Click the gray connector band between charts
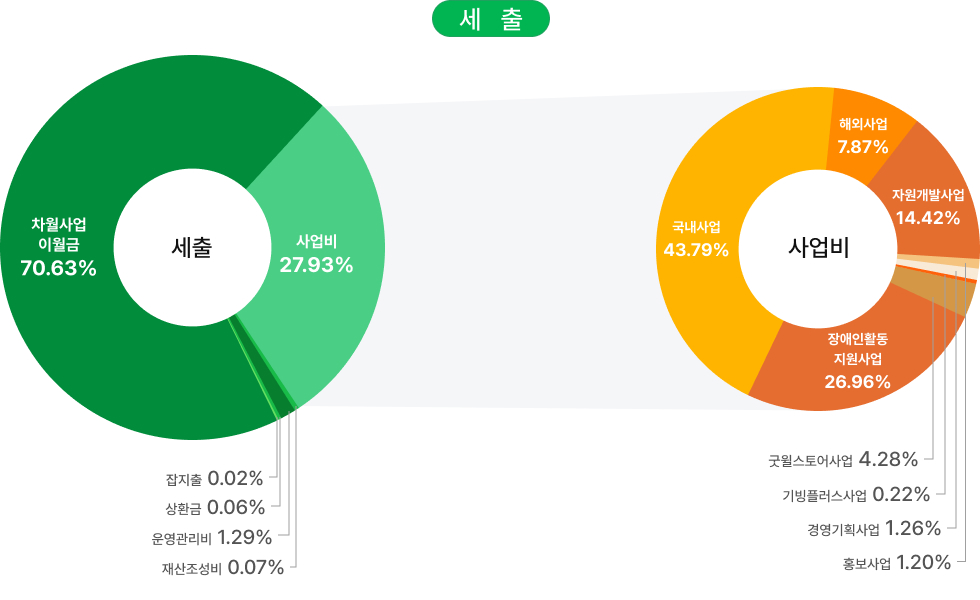The height and width of the screenshot is (600, 980). [520, 250]
